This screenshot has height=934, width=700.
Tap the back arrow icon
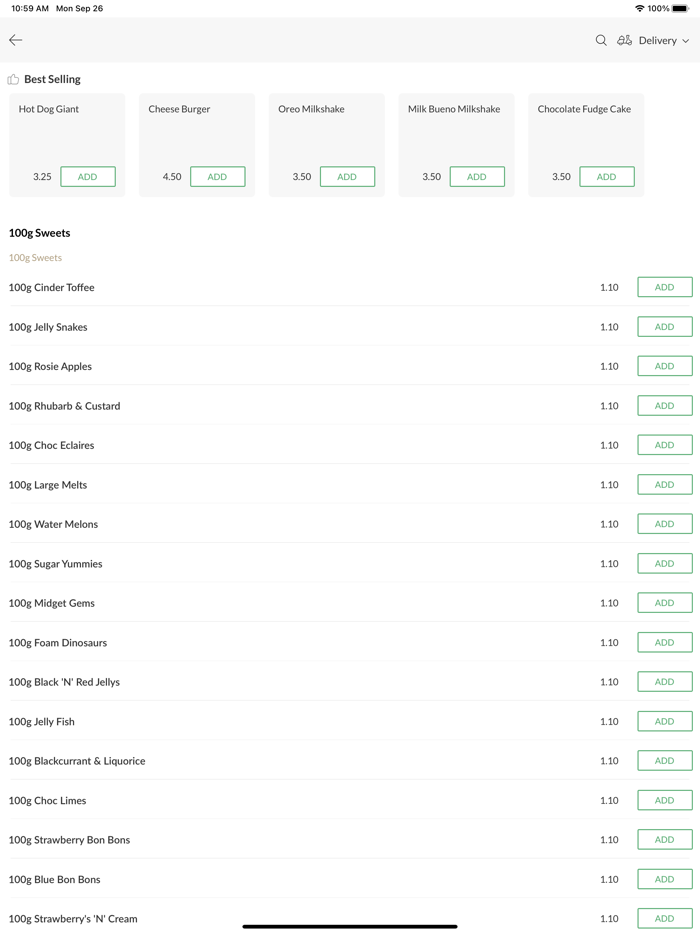(16, 40)
